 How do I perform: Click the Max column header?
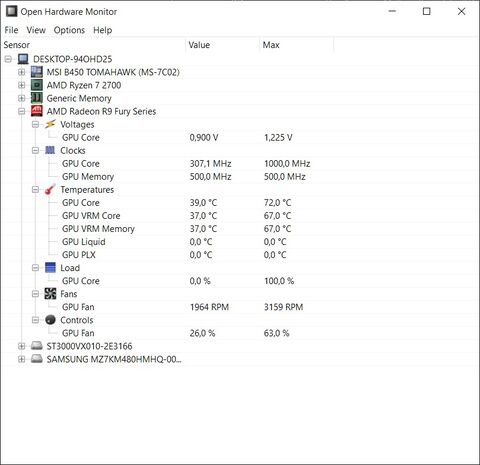(297, 45)
